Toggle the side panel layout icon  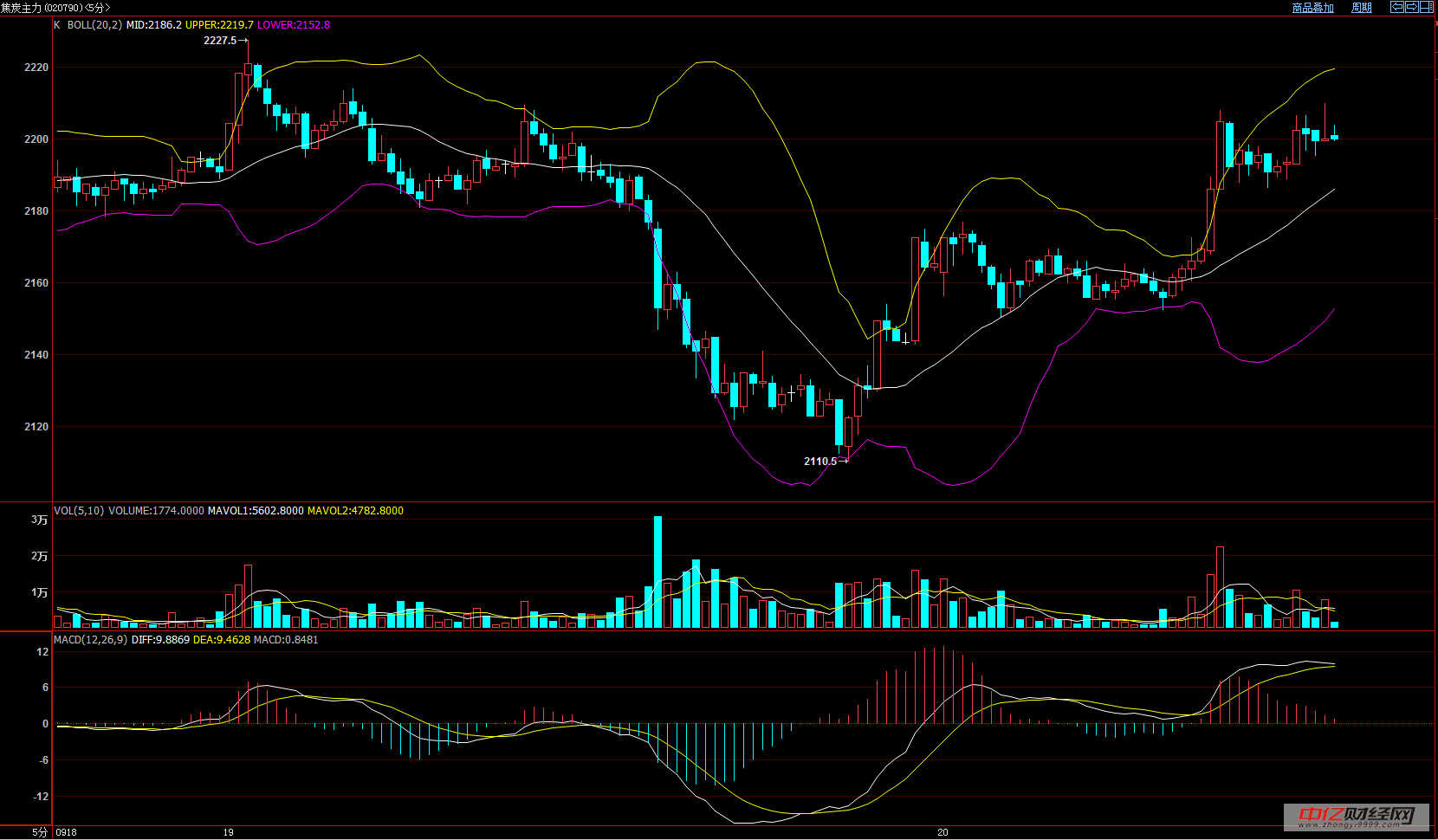(1427, 7)
